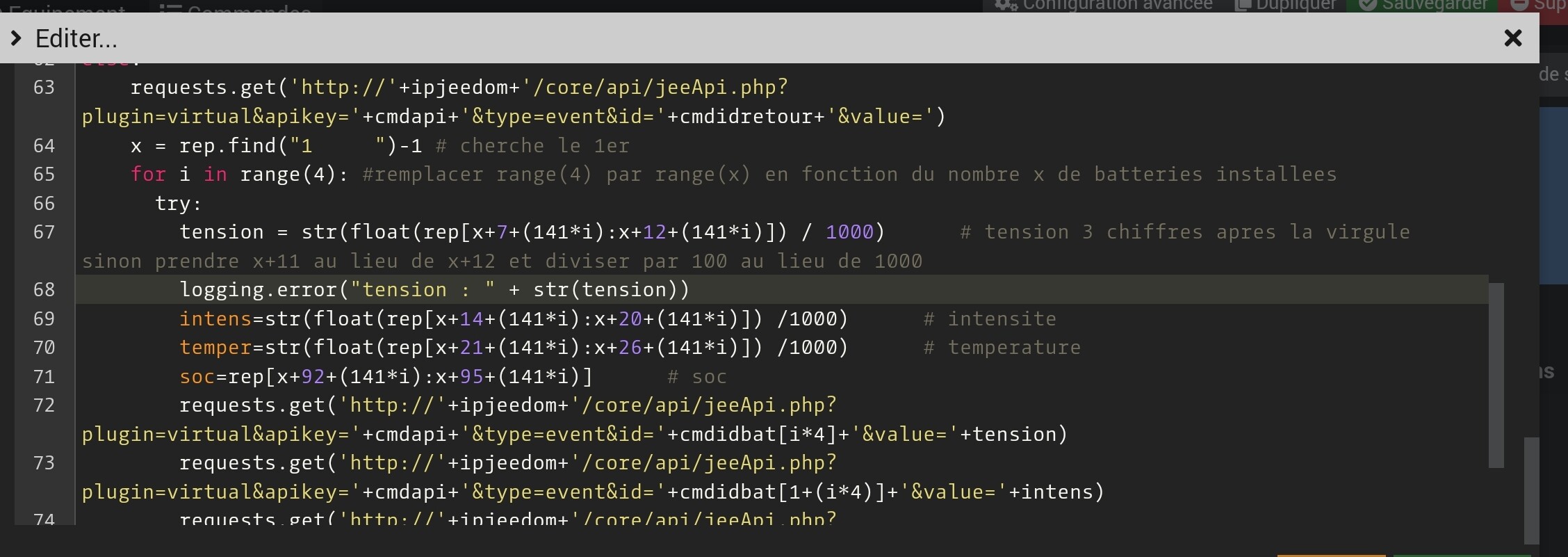Select line number 63 in the gutter

44,88
